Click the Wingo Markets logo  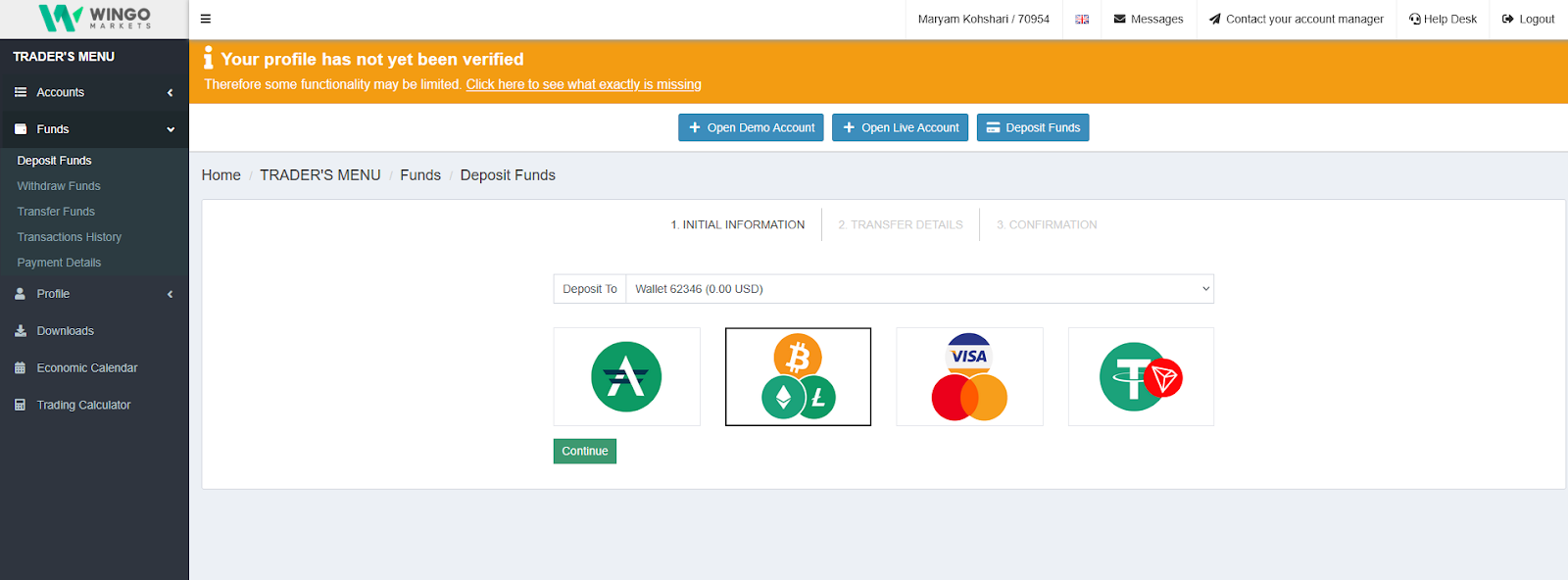(94, 19)
